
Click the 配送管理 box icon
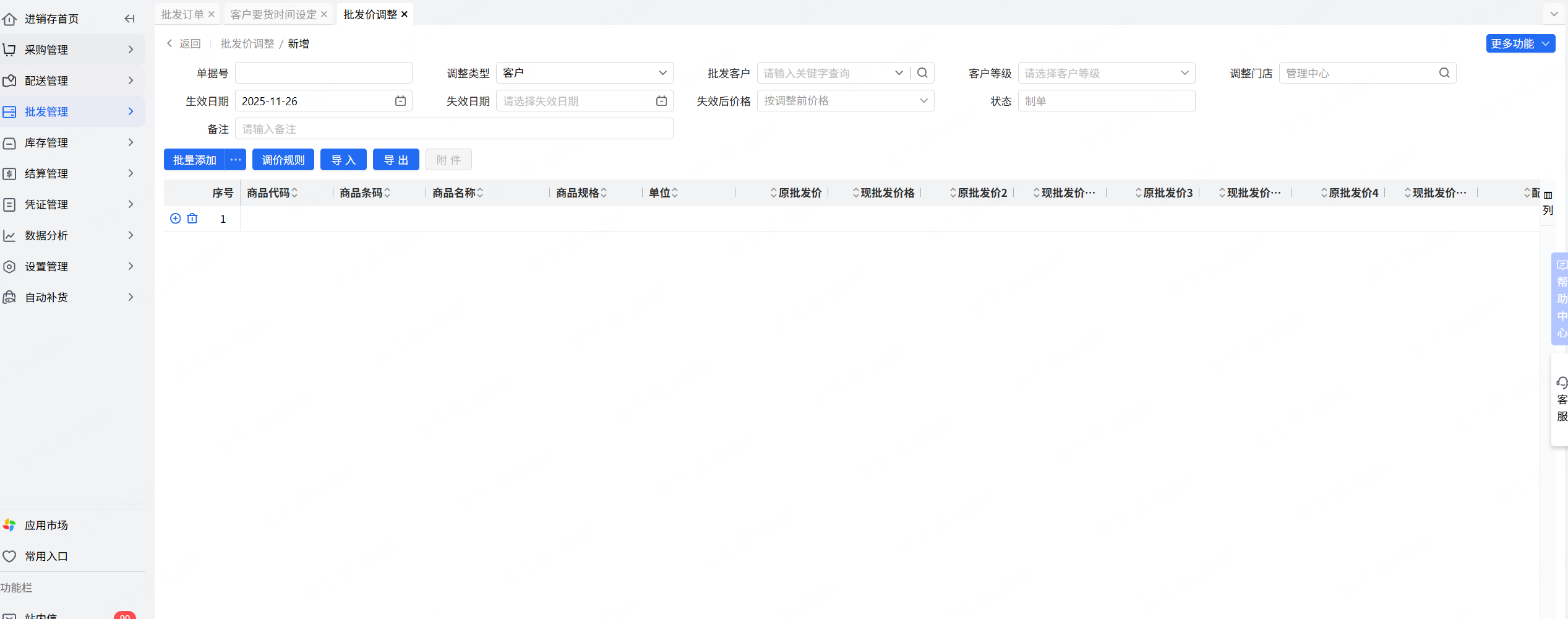[9, 80]
